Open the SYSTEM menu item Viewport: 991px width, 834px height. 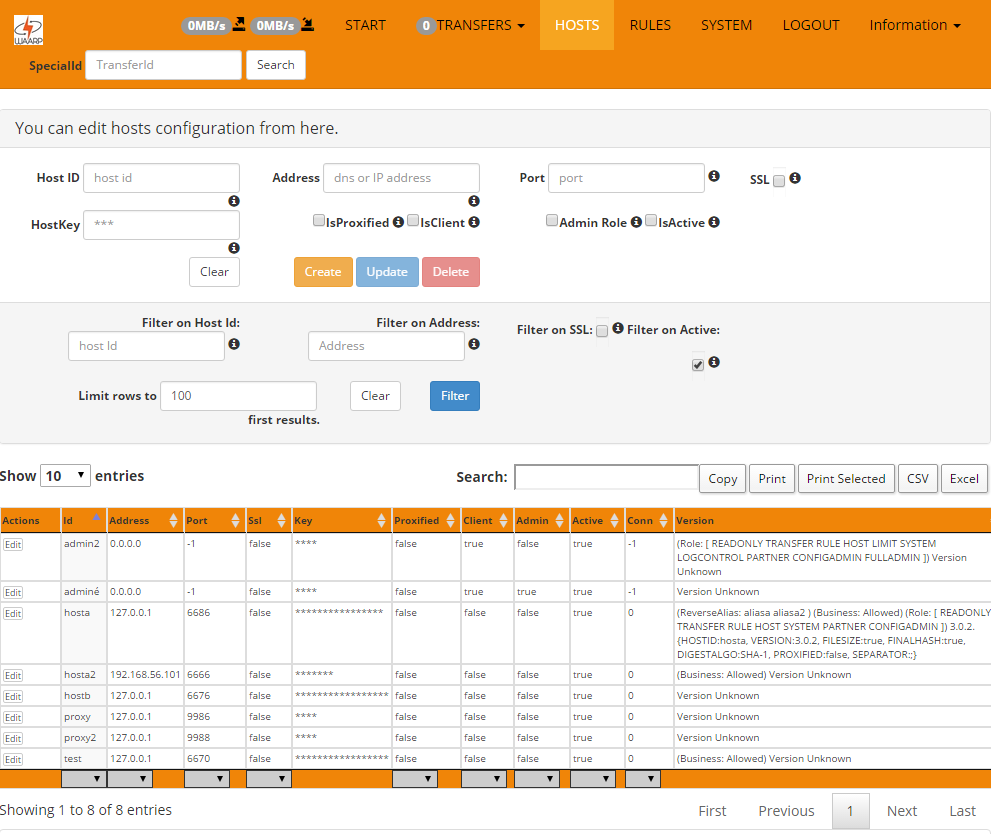[x=726, y=25]
